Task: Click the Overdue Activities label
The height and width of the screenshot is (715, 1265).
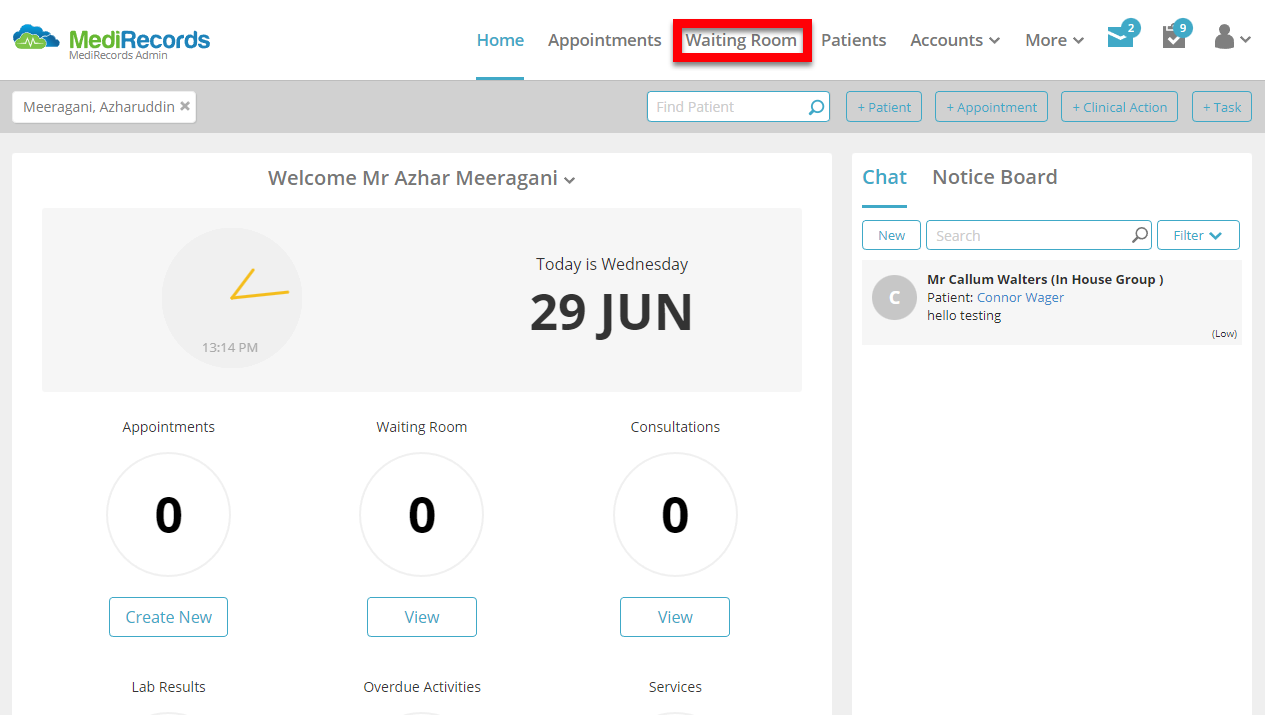Action: coord(422,687)
